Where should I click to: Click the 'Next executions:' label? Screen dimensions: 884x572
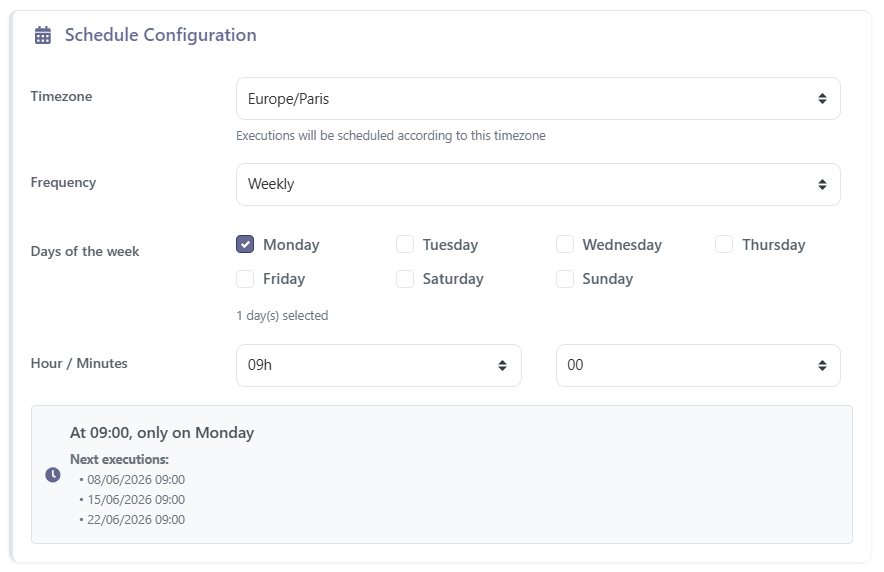(120, 459)
